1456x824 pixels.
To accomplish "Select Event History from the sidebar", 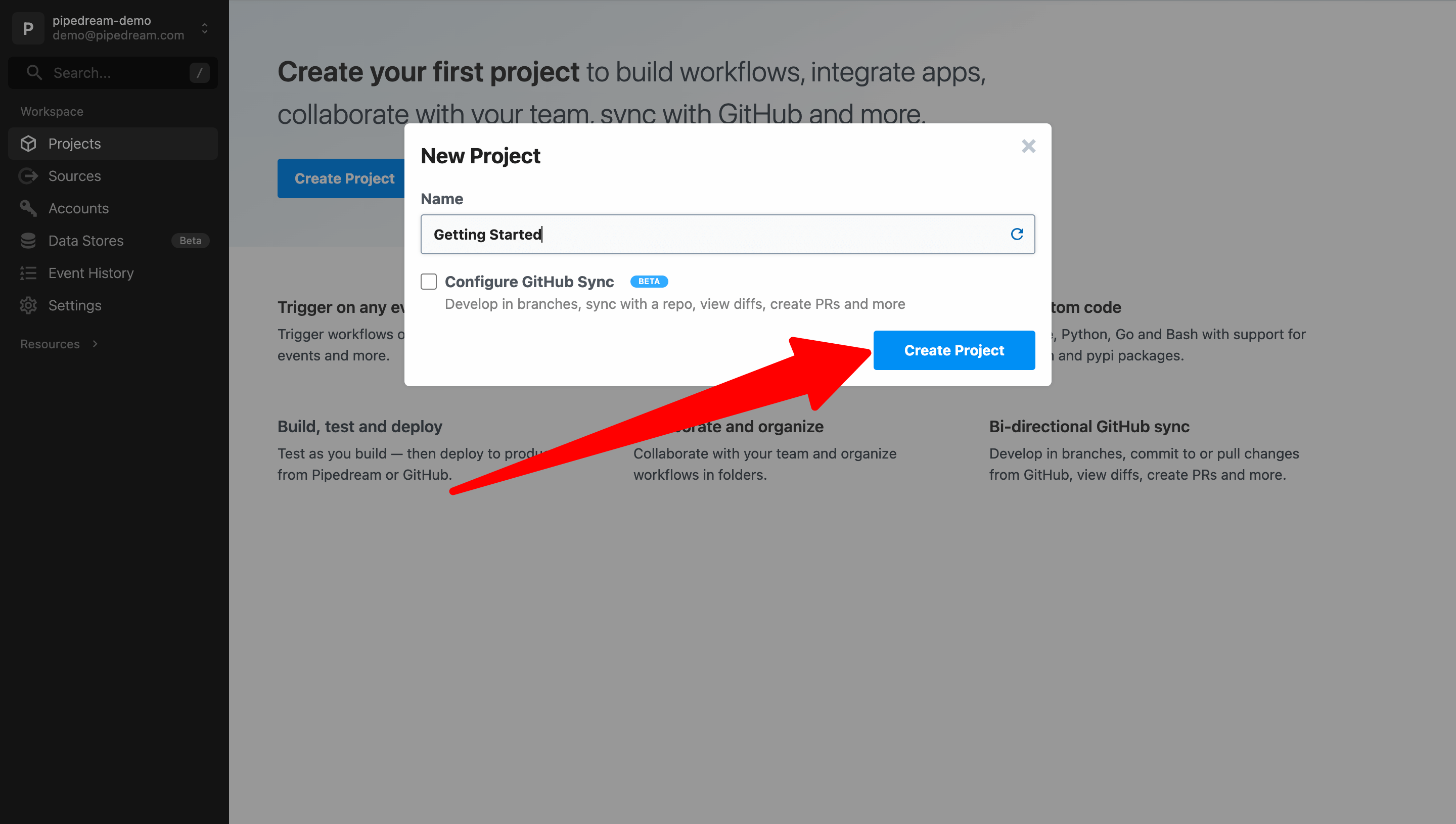I will coord(90,273).
